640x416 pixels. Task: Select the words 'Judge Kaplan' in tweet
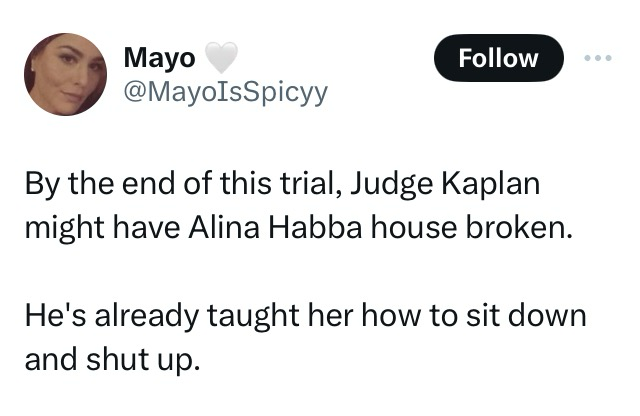[x=445, y=184]
